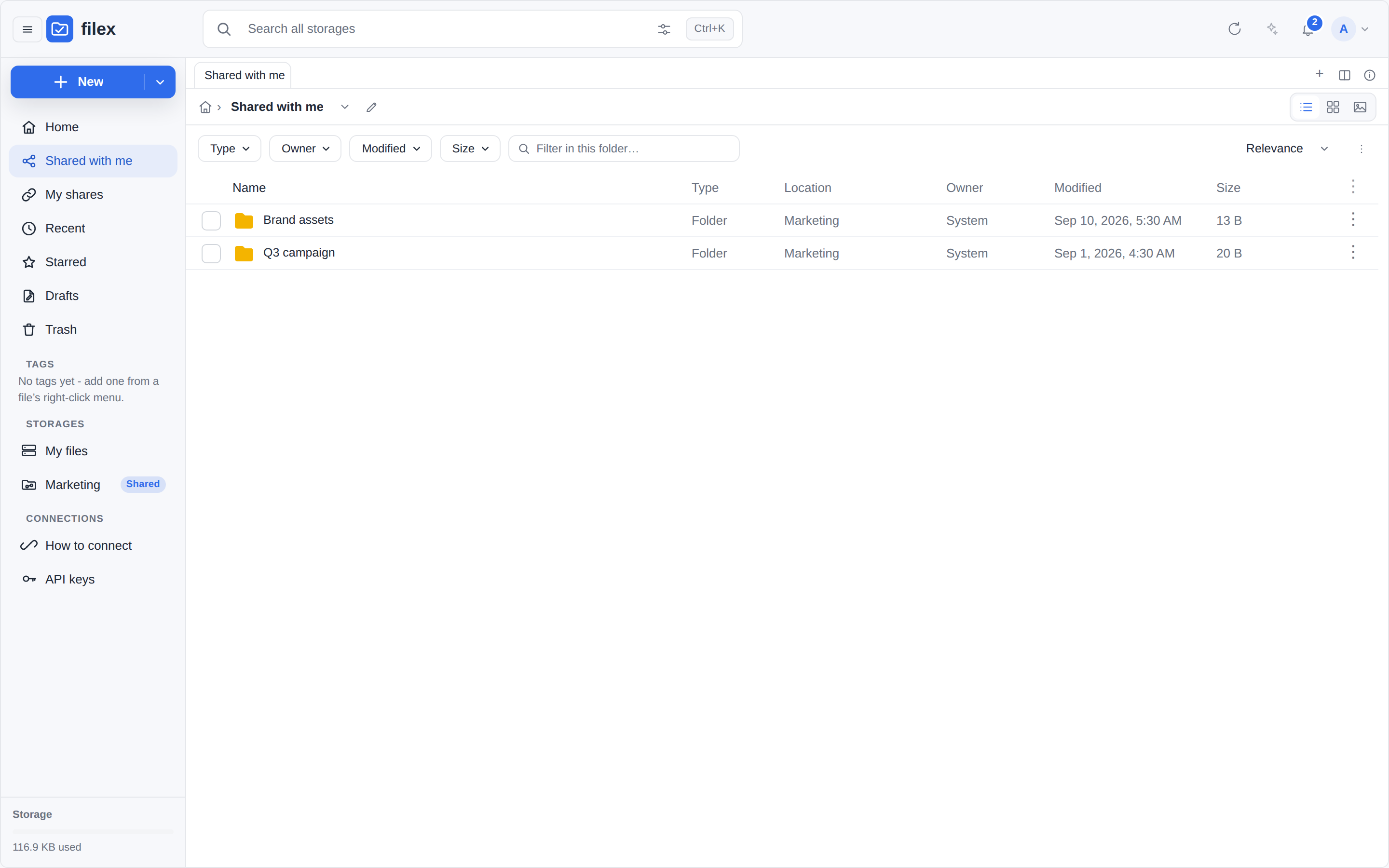Expand the New button dropdown arrow
The width and height of the screenshot is (1389, 868).
click(160, 82)
